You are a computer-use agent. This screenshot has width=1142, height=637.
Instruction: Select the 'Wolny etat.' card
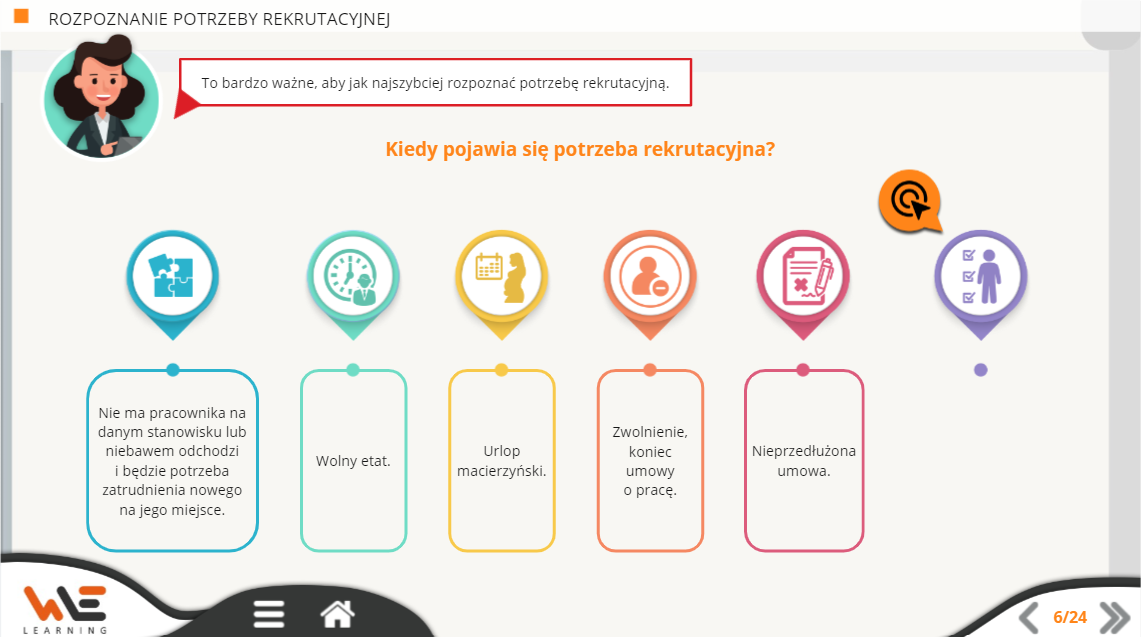pos(353,460)
